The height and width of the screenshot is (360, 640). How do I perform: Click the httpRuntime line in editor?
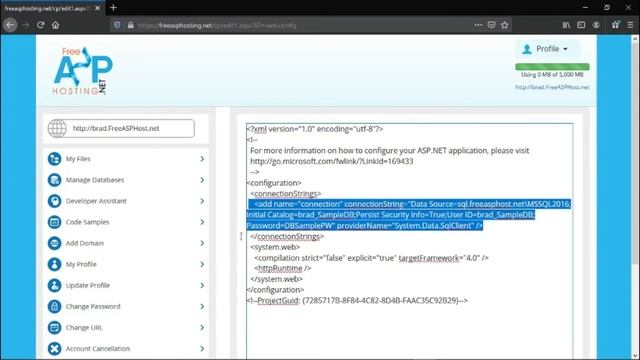point(283,269)
